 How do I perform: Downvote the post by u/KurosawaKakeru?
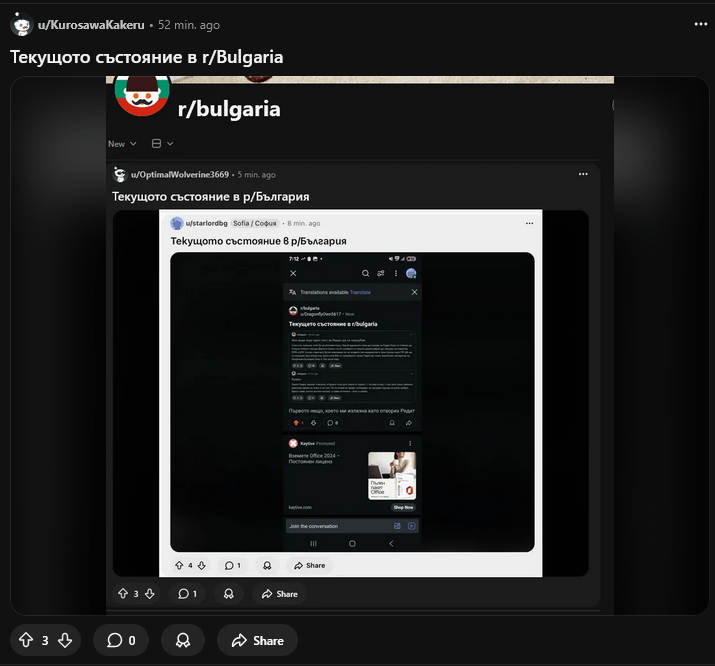(x=65, y=640)
